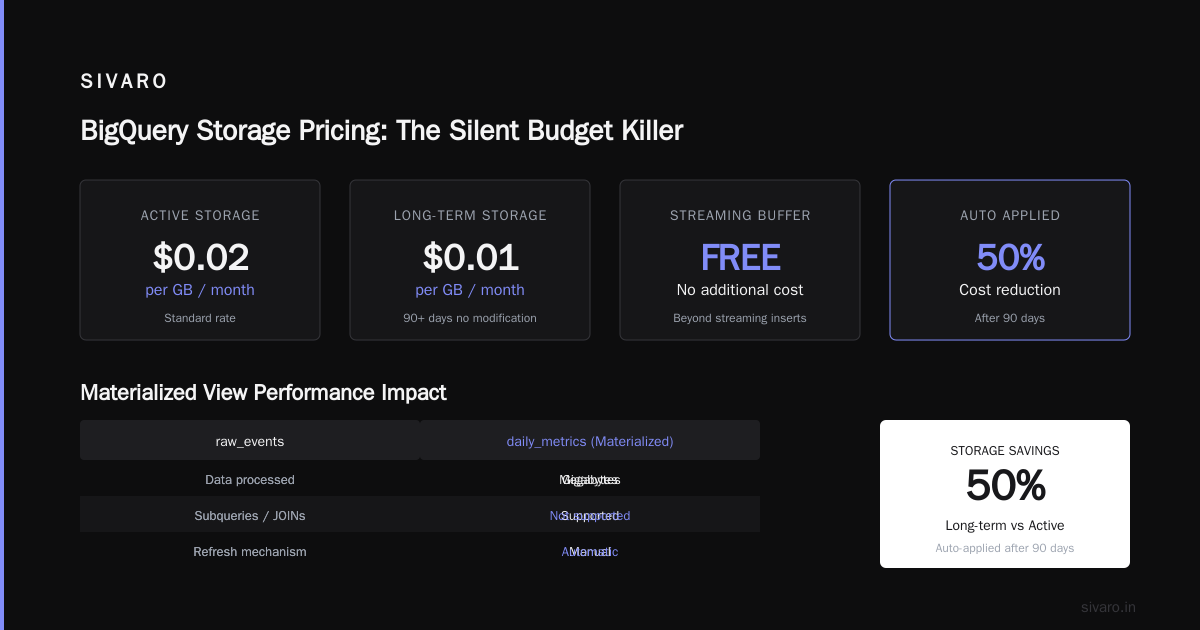The image size is (1200, 630).
Task: Click the Data processed row label
Action: point(250,480)
